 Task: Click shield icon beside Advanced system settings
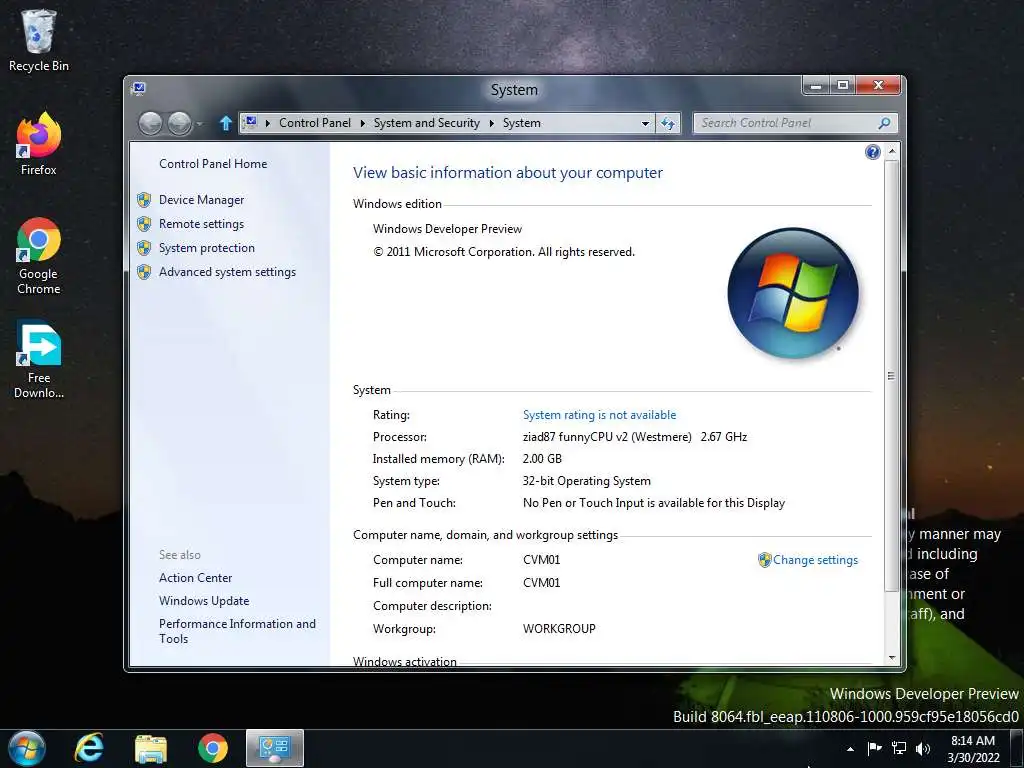(x=144, y=272)
